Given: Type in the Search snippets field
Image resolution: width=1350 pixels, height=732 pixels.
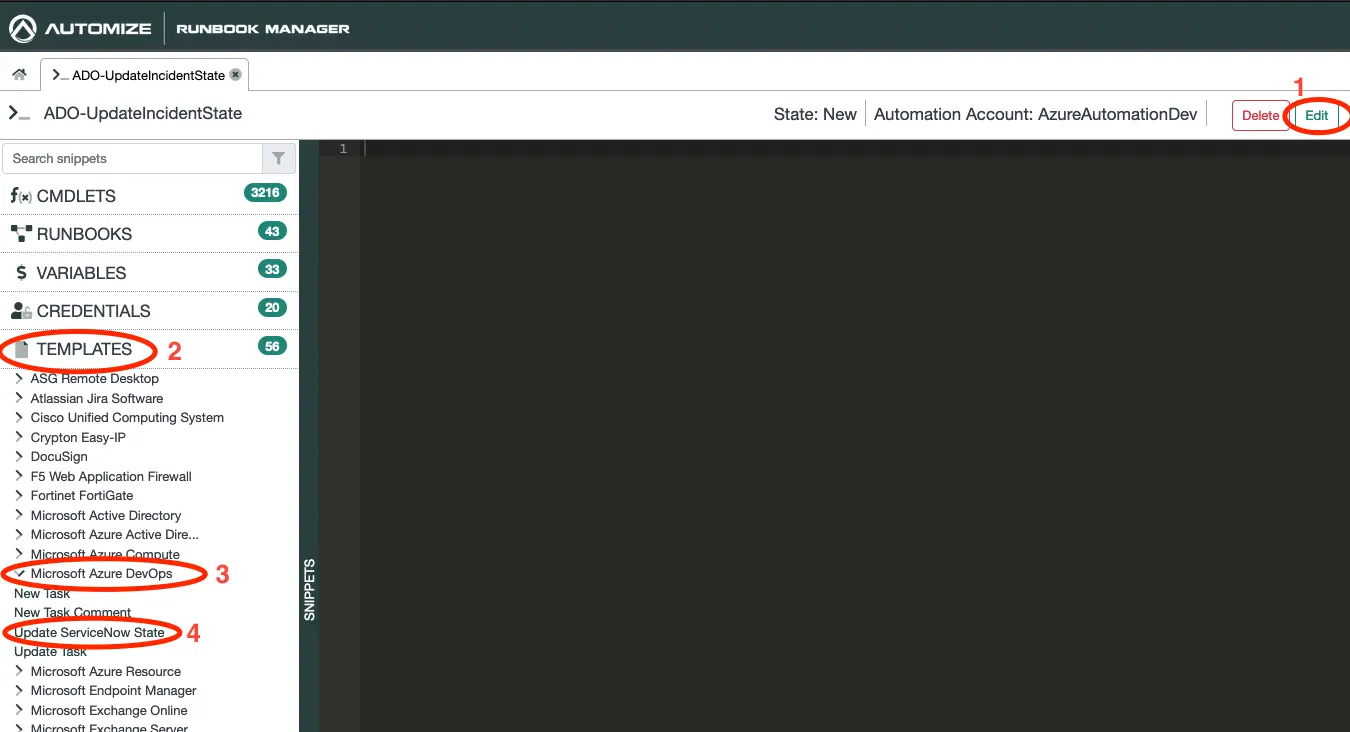Looking at the screenshot, I should [132, 158].
